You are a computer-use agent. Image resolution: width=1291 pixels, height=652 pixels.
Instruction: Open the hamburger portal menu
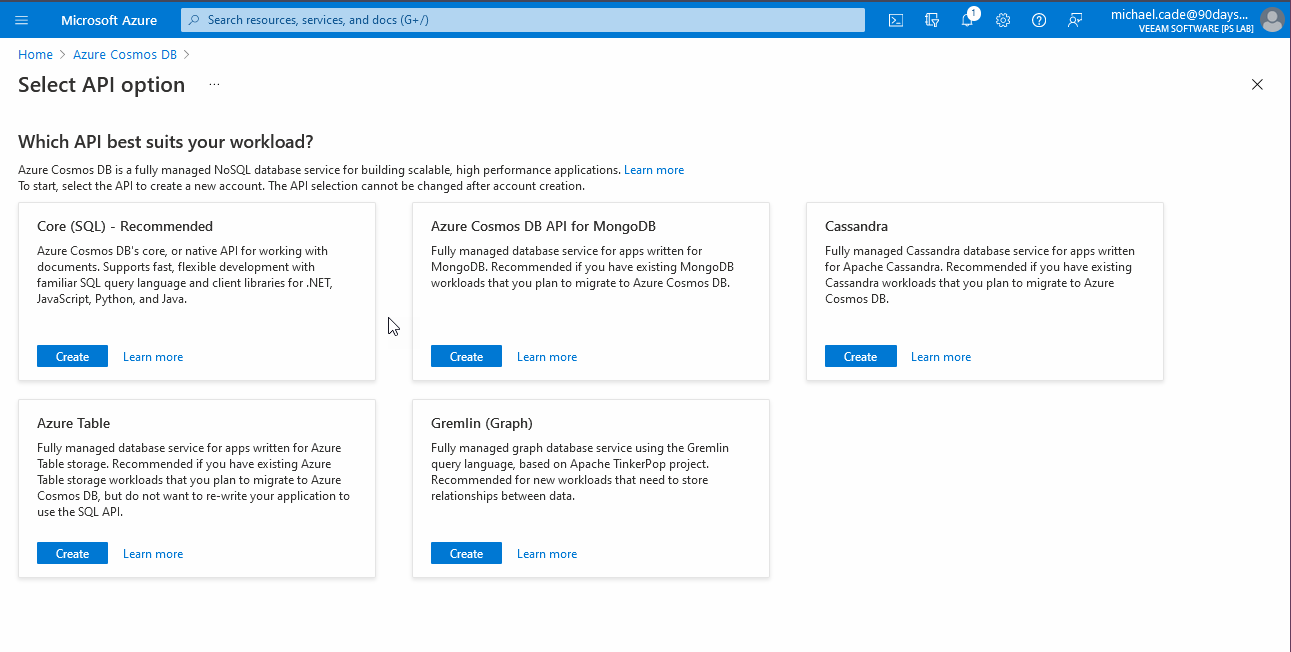[21, 19]
